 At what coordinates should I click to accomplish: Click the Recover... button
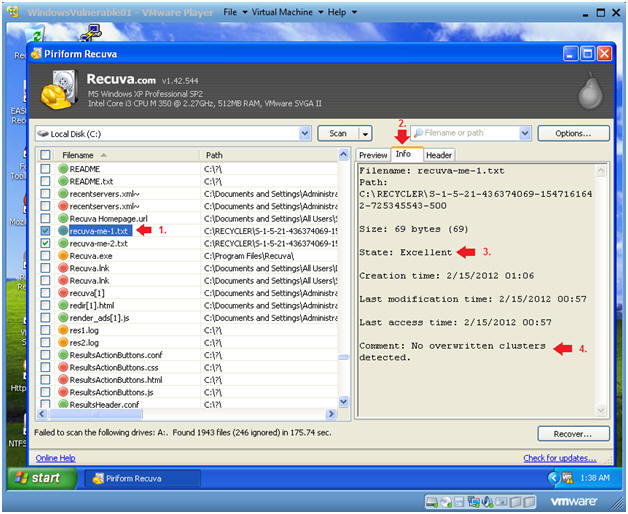click(573, 434)
